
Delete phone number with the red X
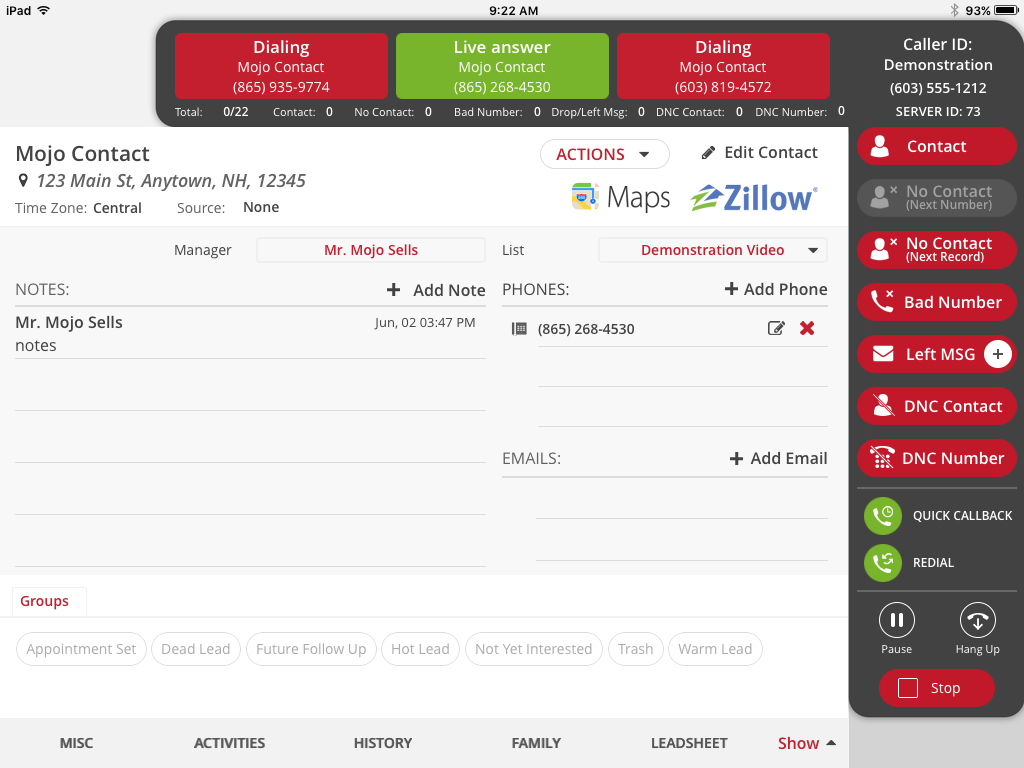click(x=807, y=328)
